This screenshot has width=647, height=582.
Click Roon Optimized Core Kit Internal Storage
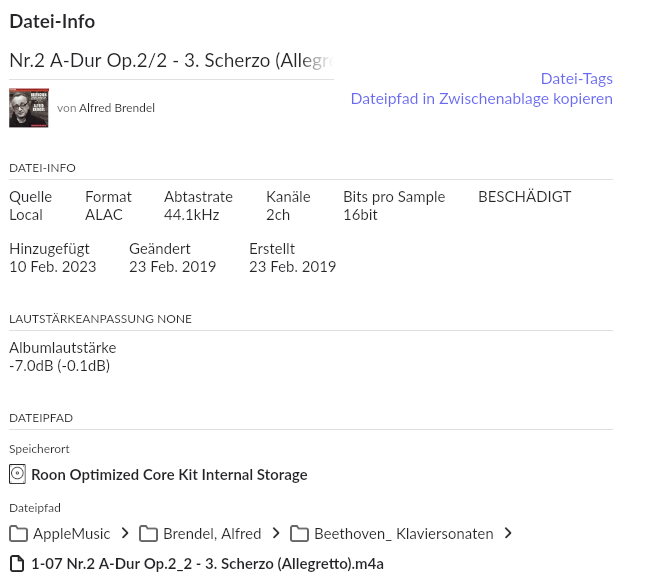(169, 475)
